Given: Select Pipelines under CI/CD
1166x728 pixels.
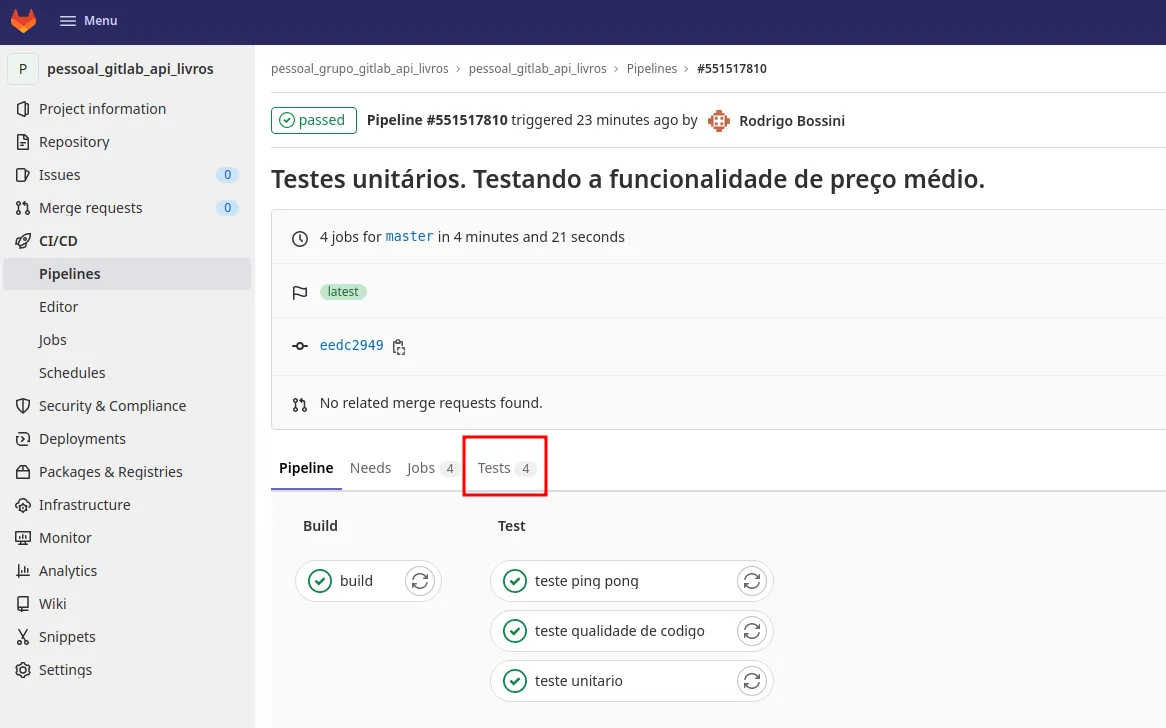Looking at the screenshot, I should pyautogui.click(x=126, y=274).
